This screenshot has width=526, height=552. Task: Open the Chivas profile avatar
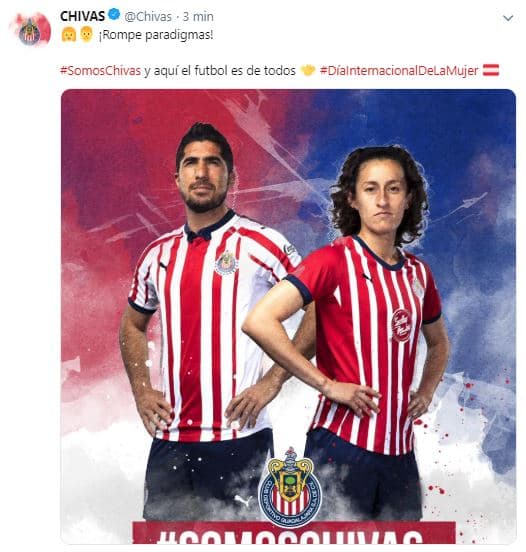tap(30, 29)
